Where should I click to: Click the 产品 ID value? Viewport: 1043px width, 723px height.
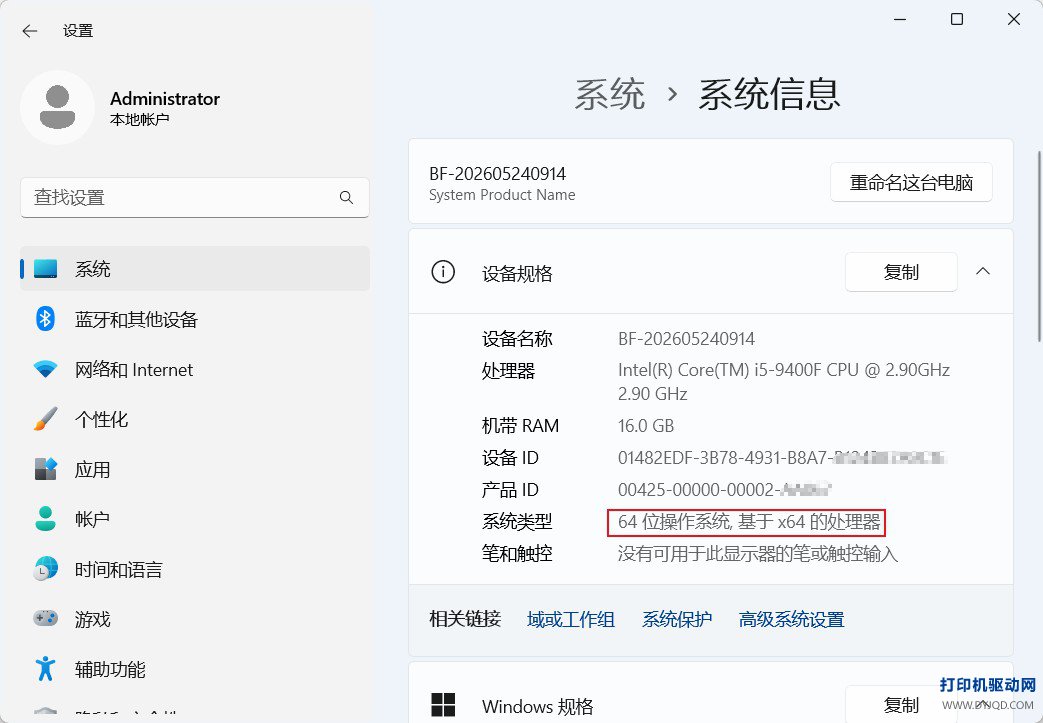(724, 490)
